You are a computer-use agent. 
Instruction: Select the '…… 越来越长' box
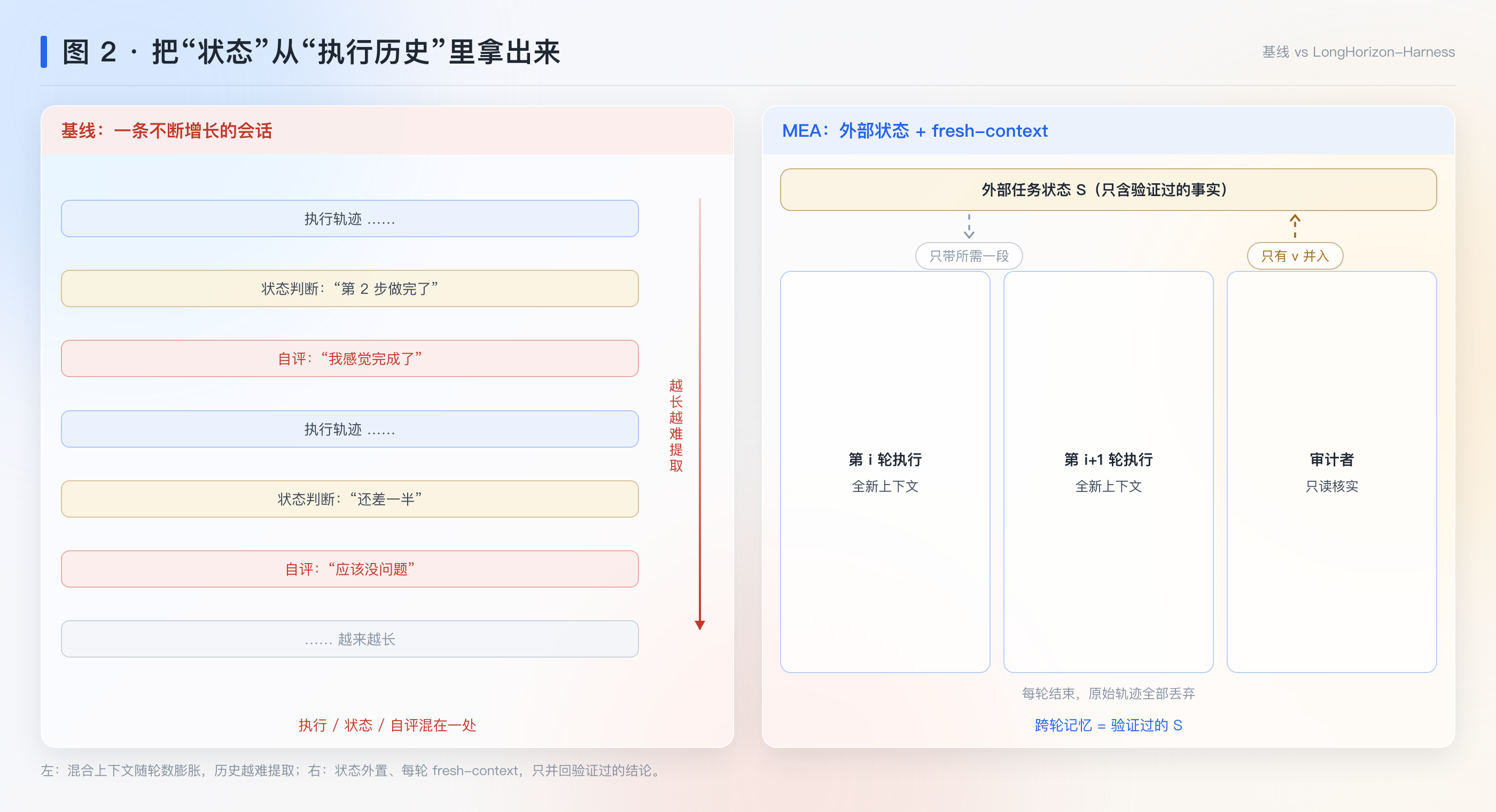pos(349,639)
